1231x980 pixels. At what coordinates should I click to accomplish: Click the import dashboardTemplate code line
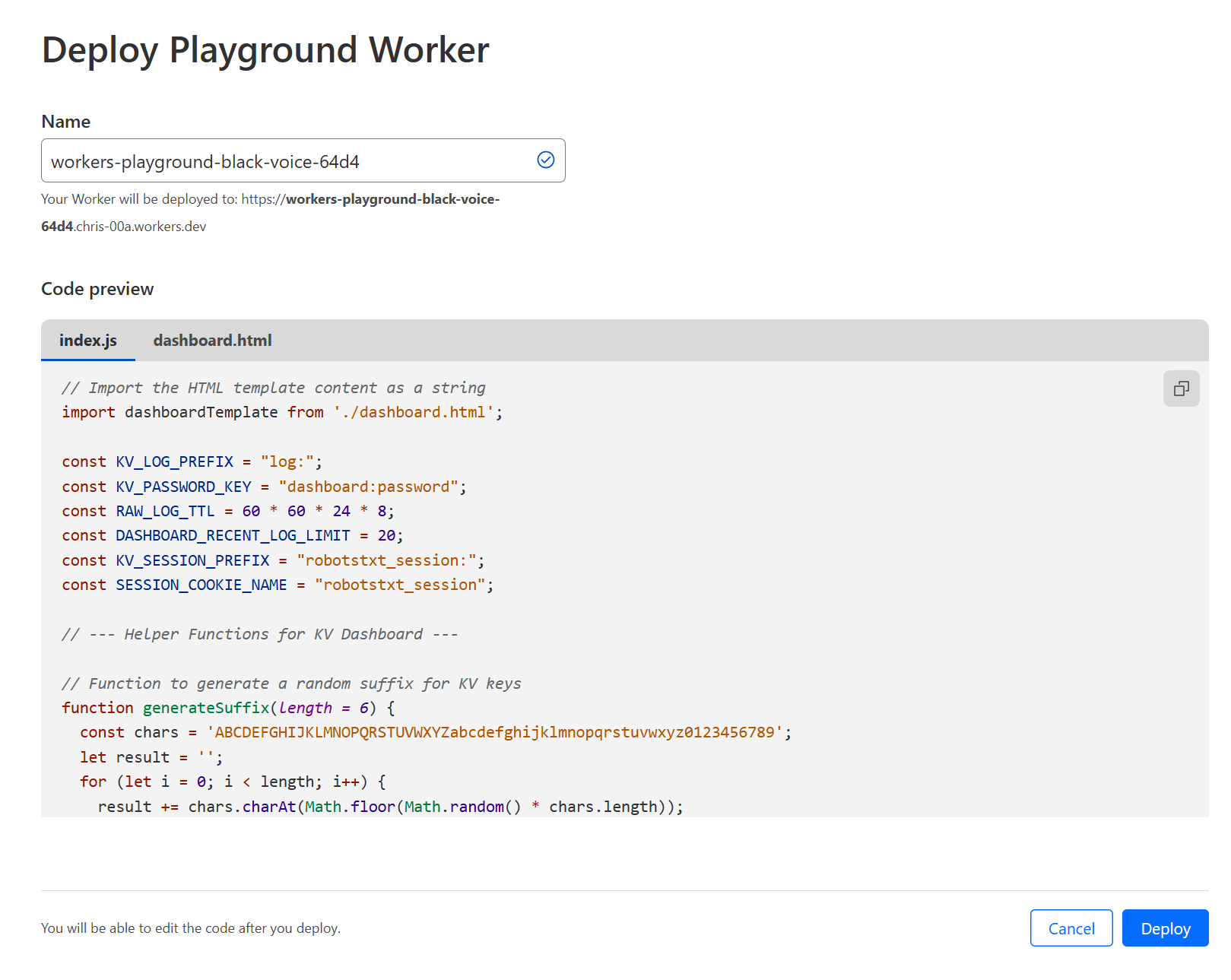tap(281, 412)
